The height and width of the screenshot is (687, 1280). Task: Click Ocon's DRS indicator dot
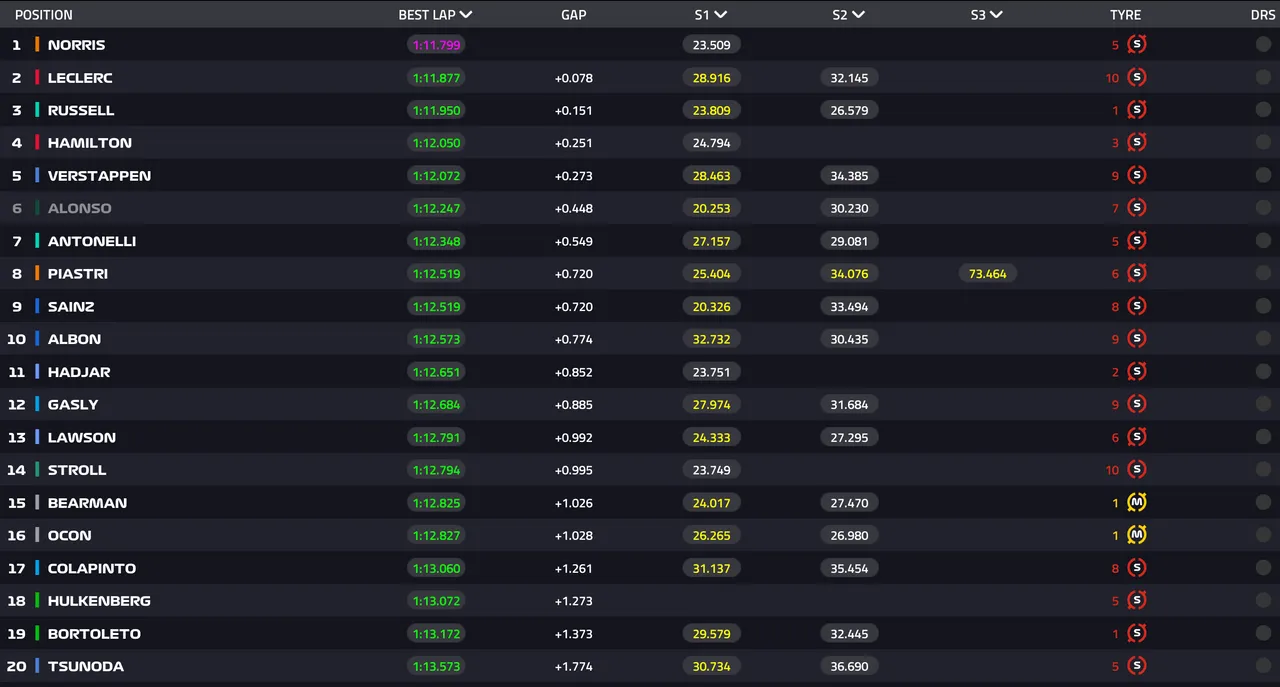point(1263,535)
